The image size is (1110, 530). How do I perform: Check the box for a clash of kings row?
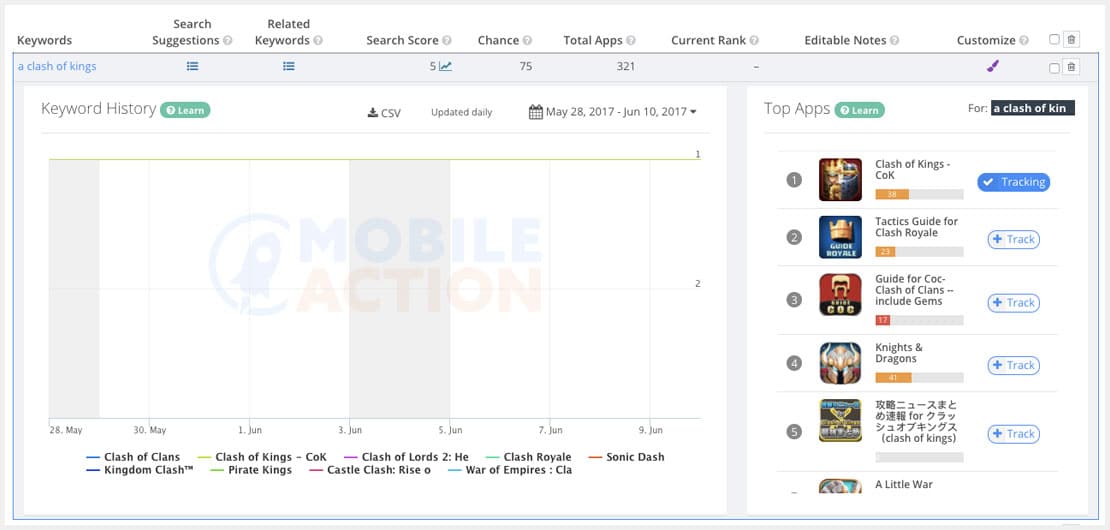pyautogui.click(x=1054, y=68)
